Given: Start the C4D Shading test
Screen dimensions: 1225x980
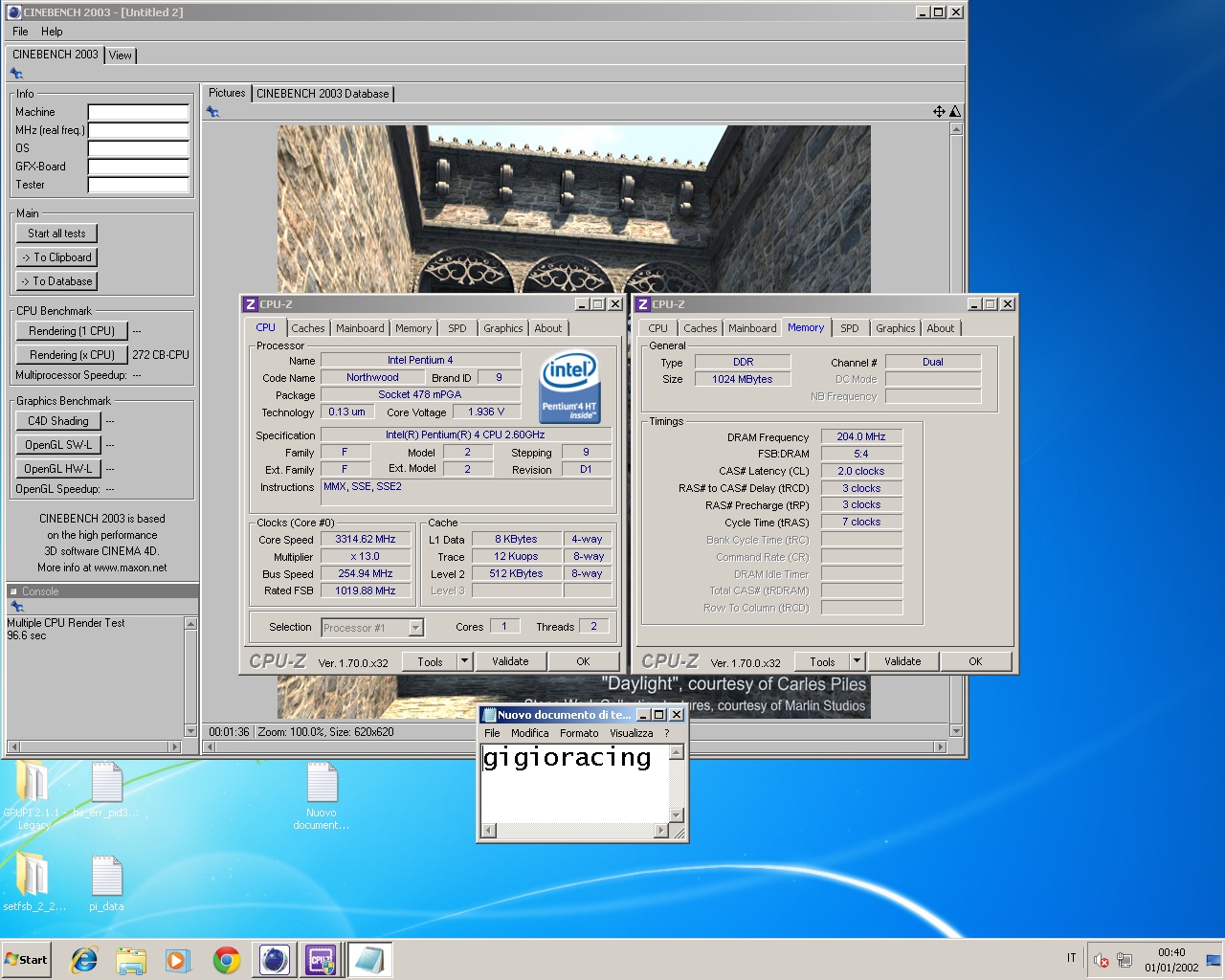Looking at the screenshot, I should point(57,421).
